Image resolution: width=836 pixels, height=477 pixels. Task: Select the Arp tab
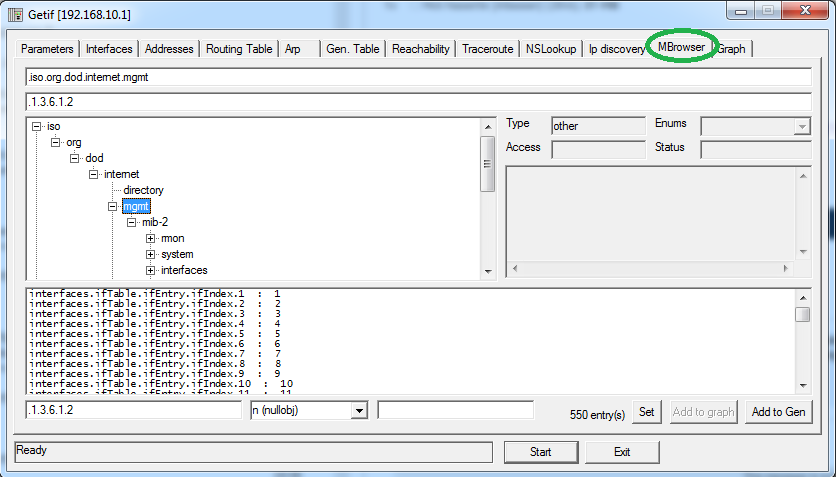click(x=293, y=49)
